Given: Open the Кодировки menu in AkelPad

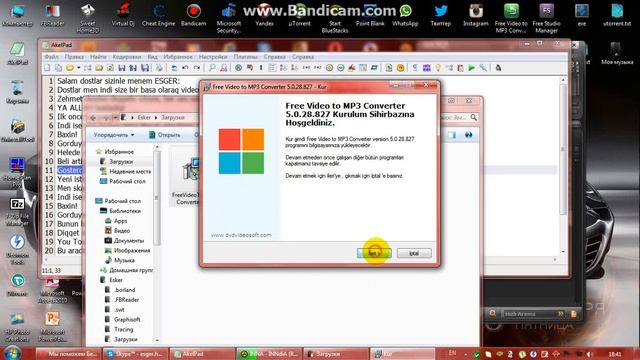Looking at the screenshot, I should pos(127,57).
